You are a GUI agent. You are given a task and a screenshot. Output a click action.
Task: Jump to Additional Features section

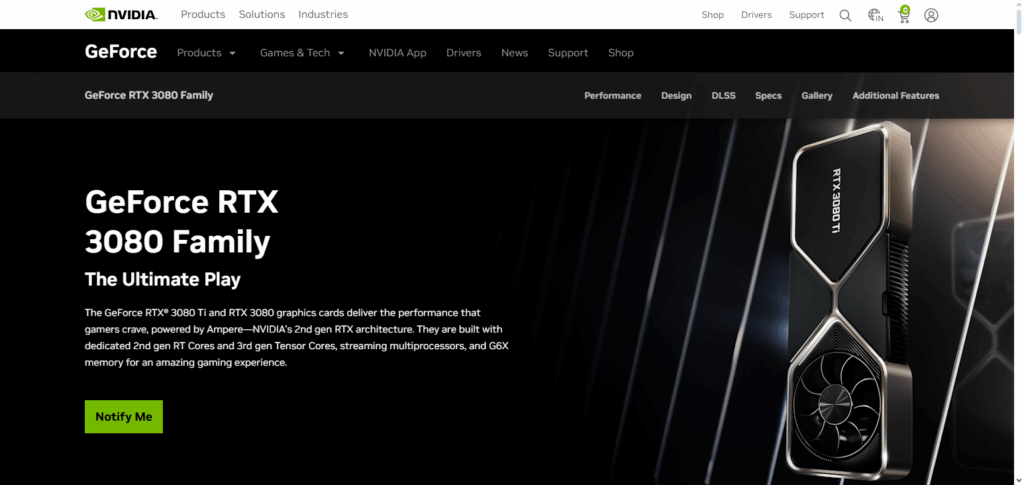point(896,95)
